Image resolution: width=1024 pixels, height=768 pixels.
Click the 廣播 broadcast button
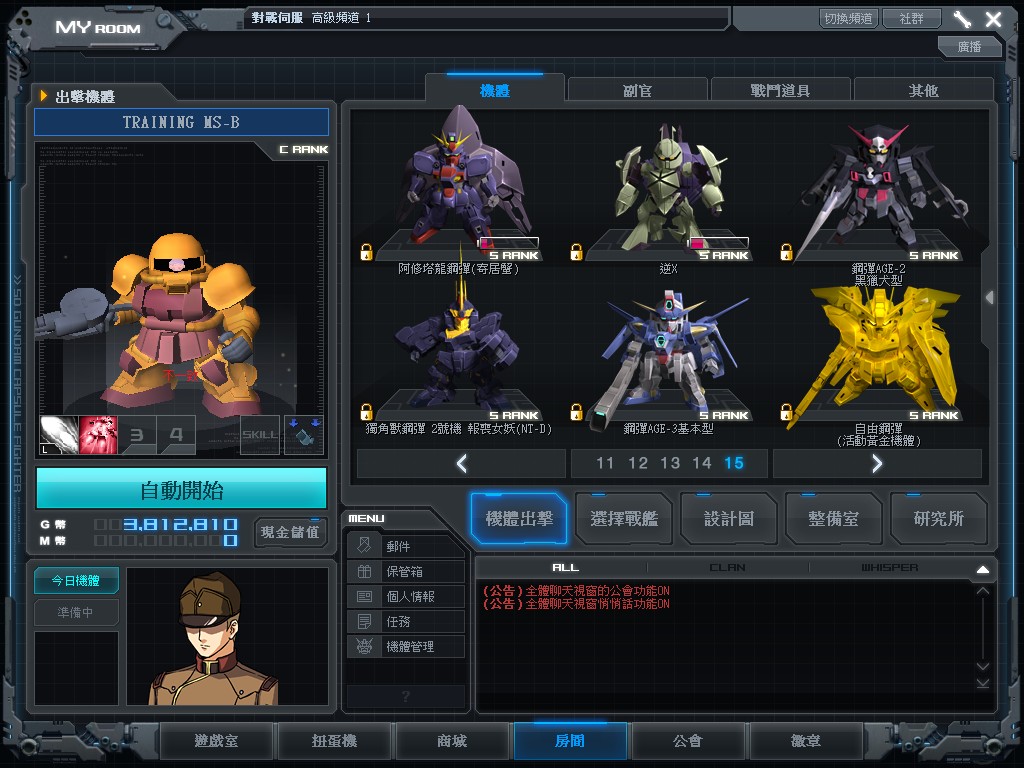(x=970, y=46)
